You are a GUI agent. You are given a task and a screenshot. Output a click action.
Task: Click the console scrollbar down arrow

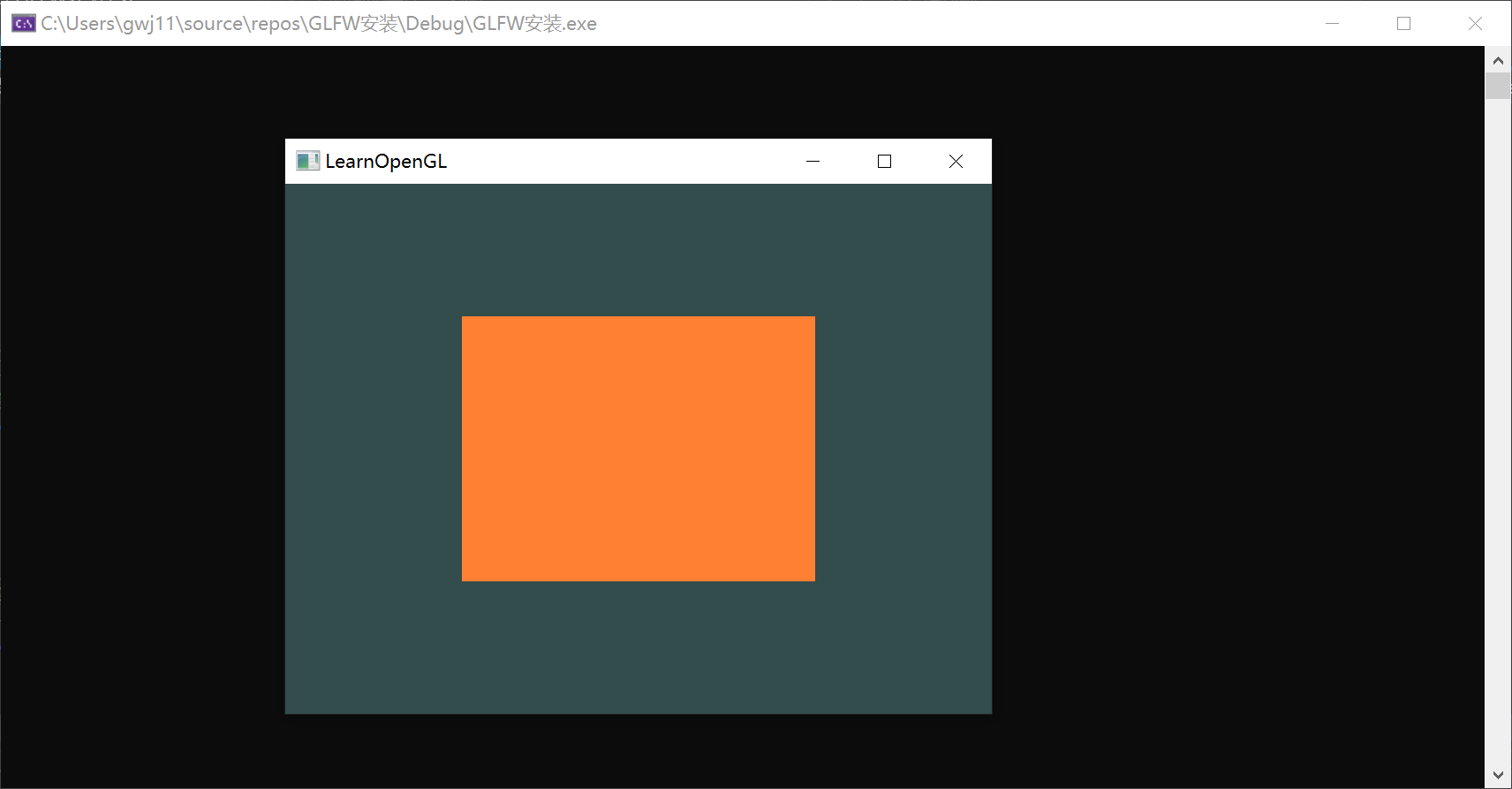pyautogui.click(x=1498, y=775)
